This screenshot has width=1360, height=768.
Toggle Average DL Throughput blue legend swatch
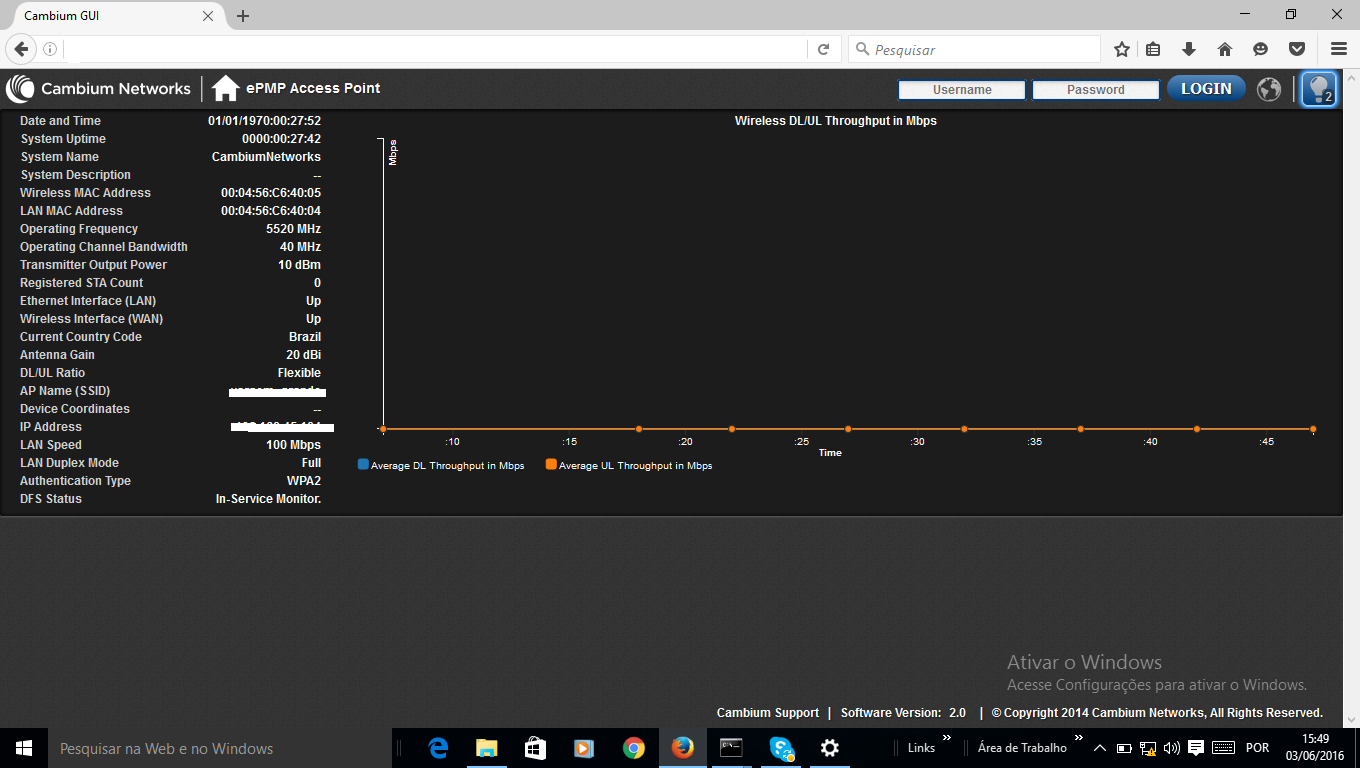click(x=363, y=465)
